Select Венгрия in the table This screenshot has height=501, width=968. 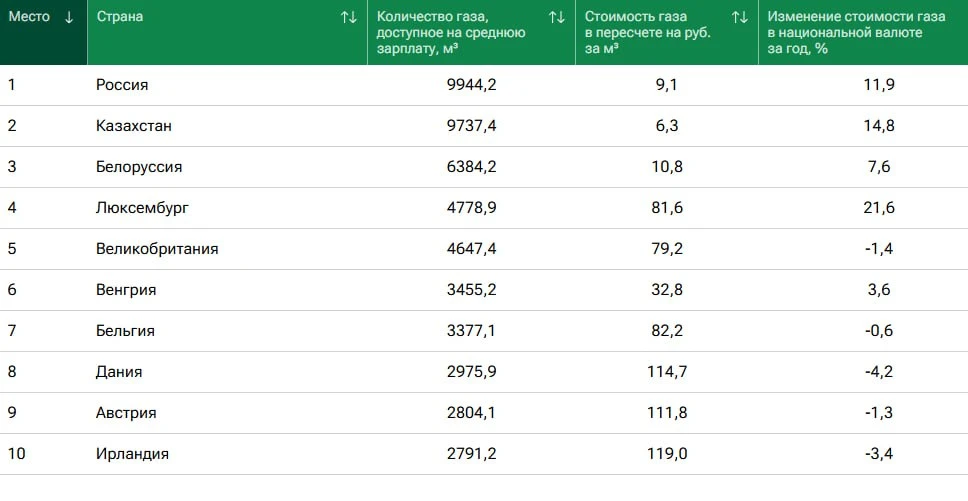[126, 290]
